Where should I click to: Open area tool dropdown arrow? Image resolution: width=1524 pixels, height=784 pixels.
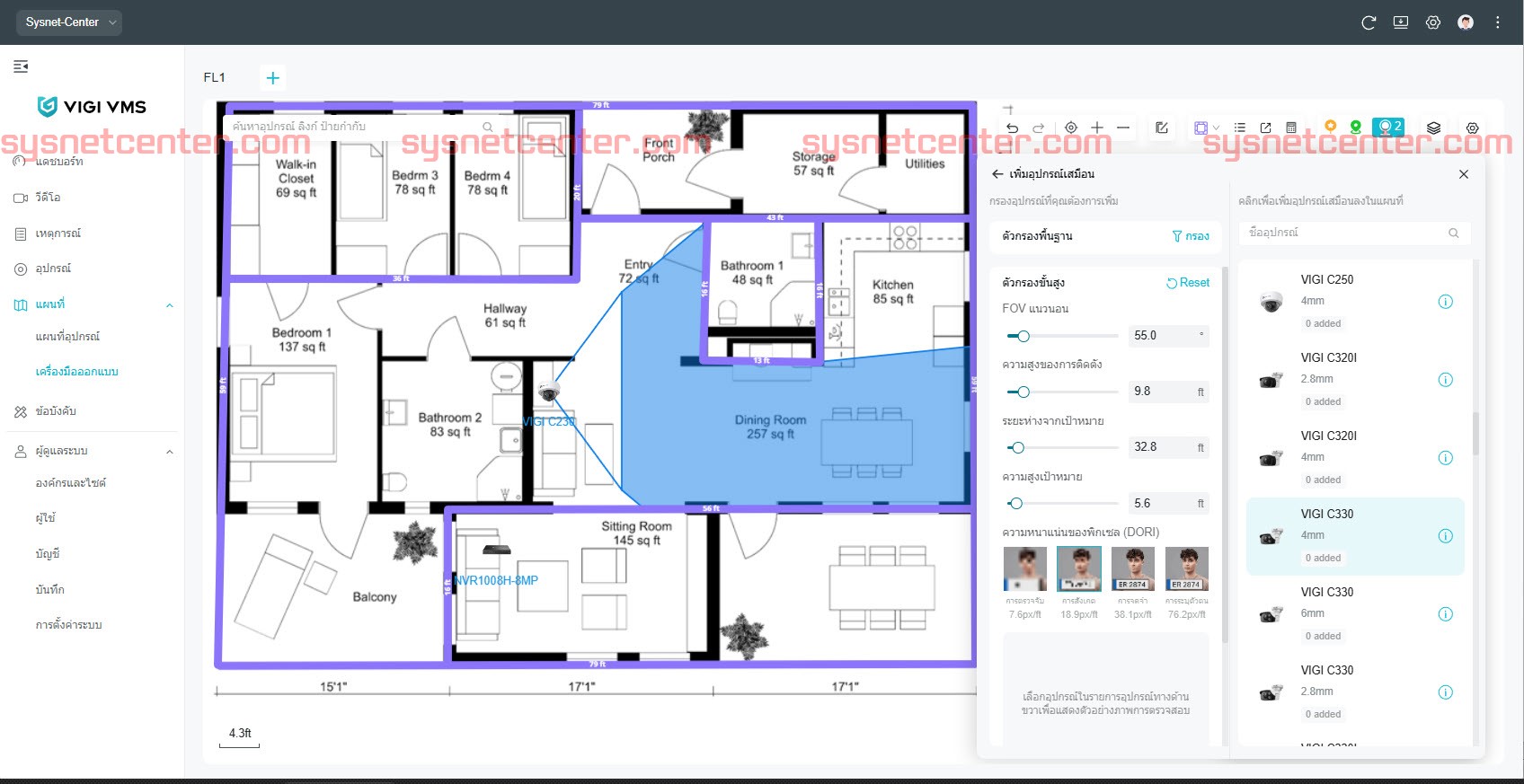coord(1216,128)
